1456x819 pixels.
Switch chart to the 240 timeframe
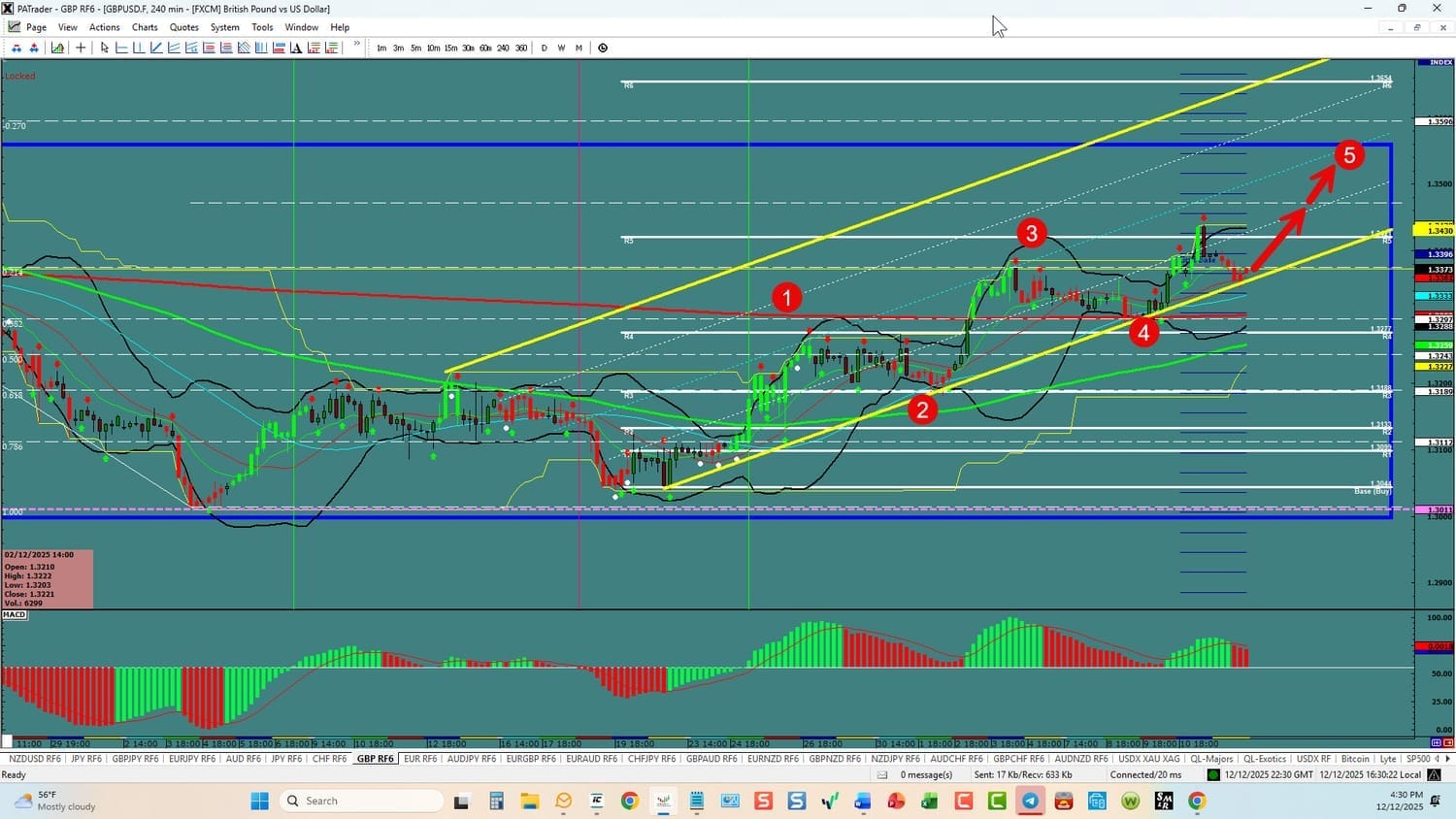503,48
